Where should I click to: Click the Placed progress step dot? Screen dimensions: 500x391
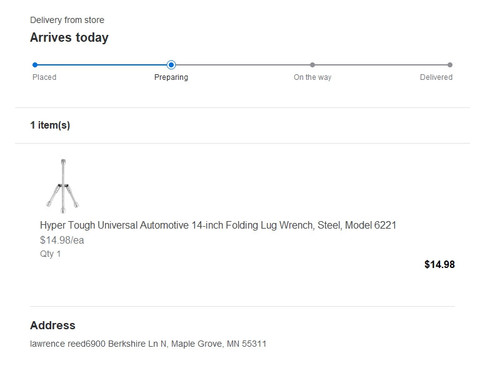[35, 65]
